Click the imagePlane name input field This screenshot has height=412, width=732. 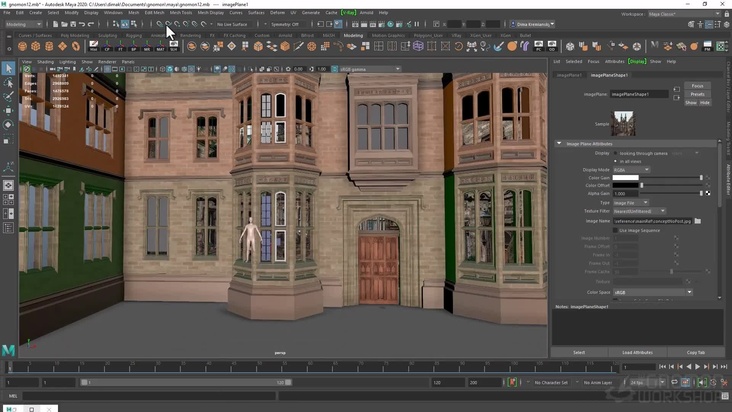click(639, 94)
